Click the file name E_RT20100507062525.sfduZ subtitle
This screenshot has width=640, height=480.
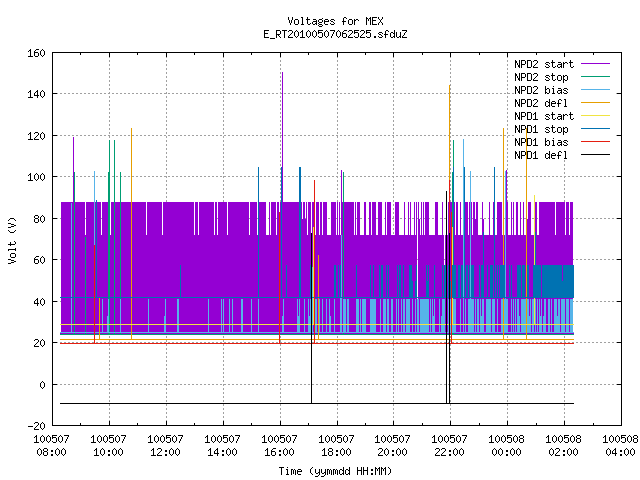(335, 34)
